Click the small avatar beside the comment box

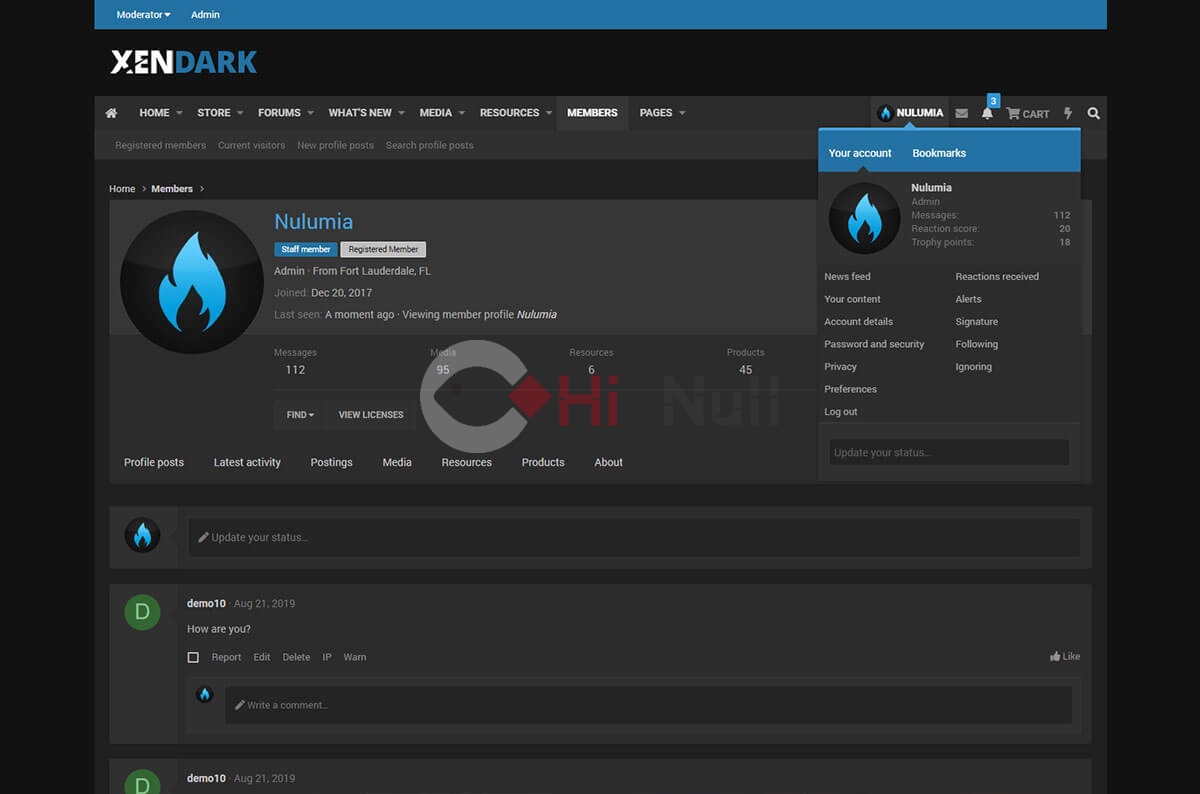point(205,694)
